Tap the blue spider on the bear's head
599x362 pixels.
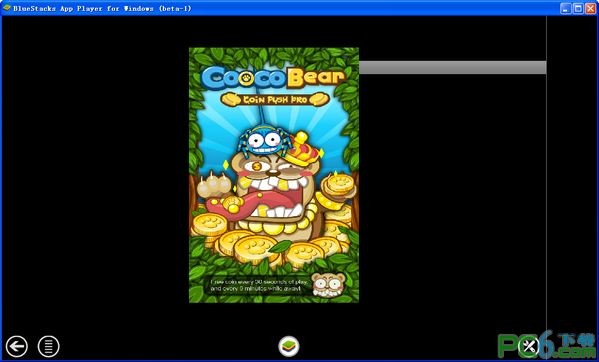point(265,142)
